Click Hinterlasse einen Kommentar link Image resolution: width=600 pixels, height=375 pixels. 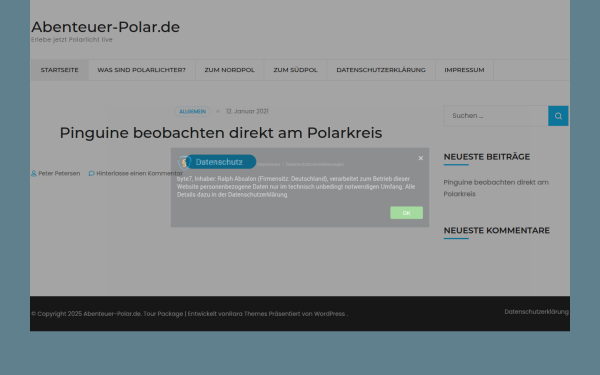[x=139, y=173]
